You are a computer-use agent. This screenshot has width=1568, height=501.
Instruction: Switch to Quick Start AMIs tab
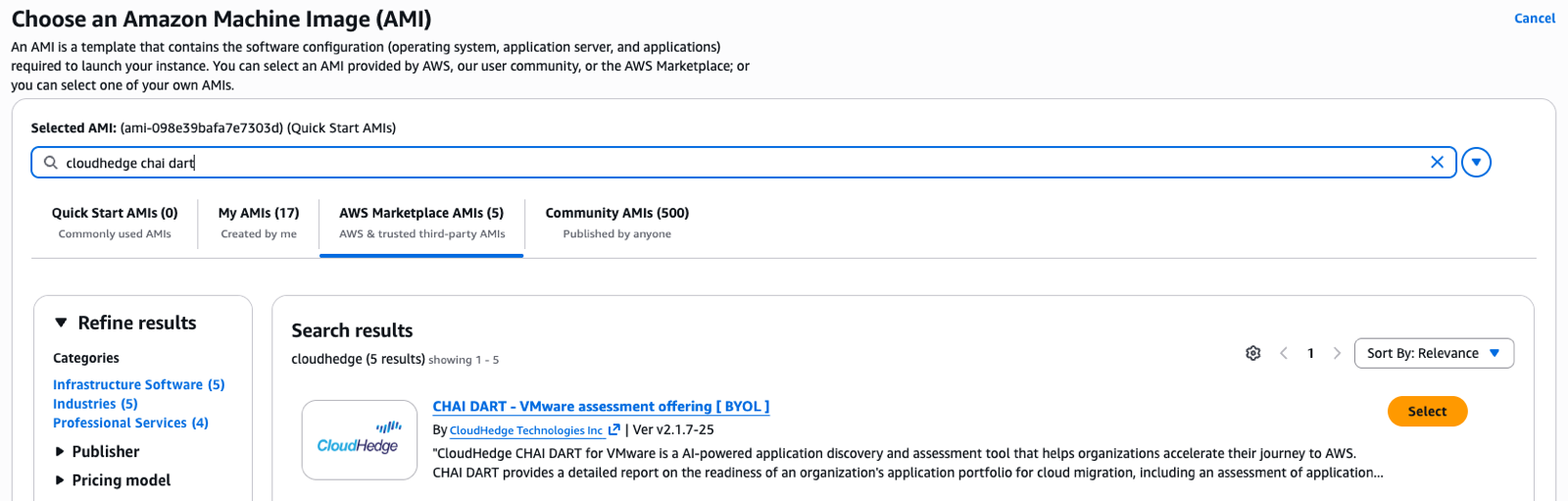click(x=115, y=223)
